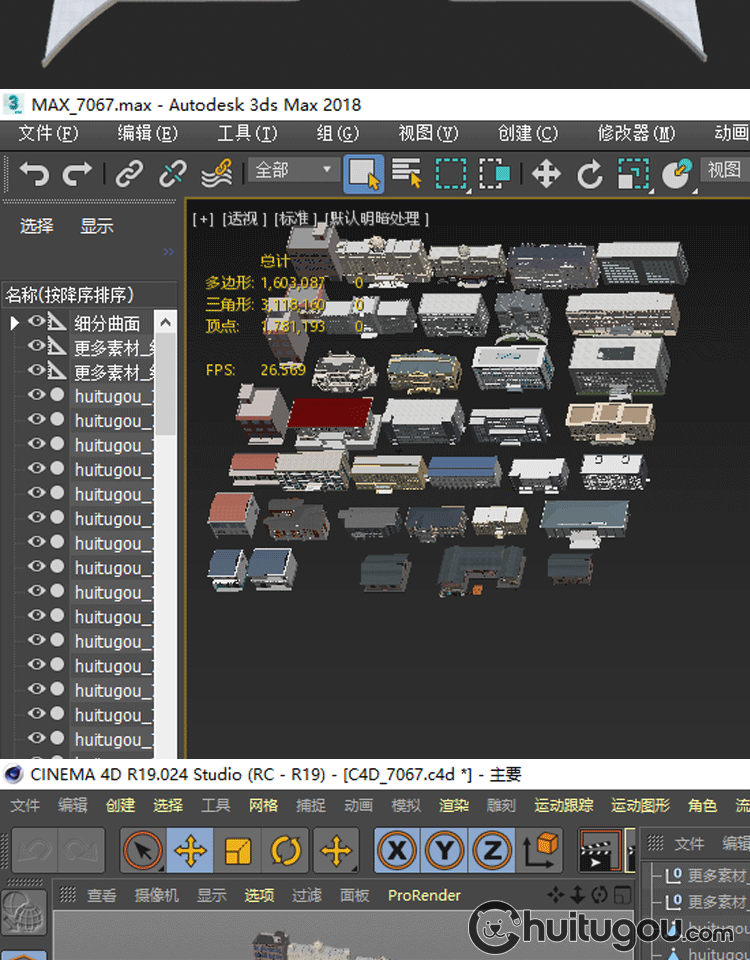Image resolution: width=750 pixels, height=960 pixels.
Task: Click [默认明暗处理] shading label
Action: pos(377,219)
